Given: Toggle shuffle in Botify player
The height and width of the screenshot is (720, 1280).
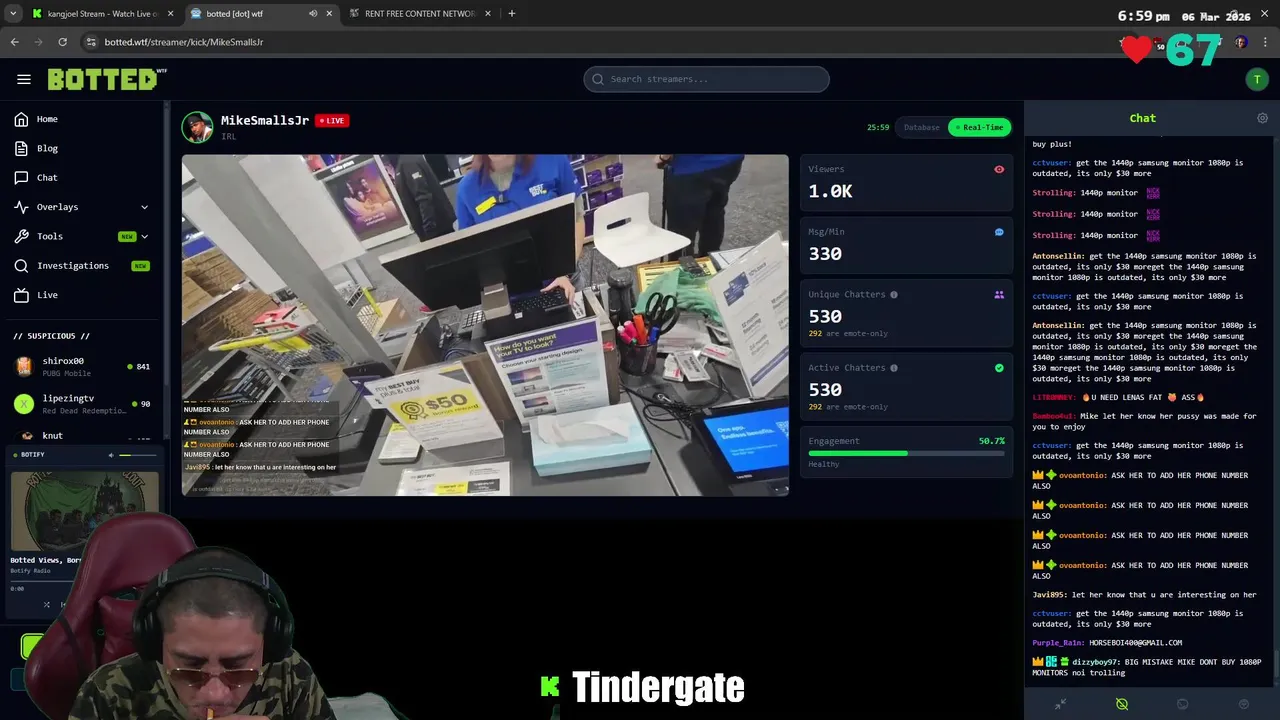Looking at the screenshot, I should pos(46,604).
